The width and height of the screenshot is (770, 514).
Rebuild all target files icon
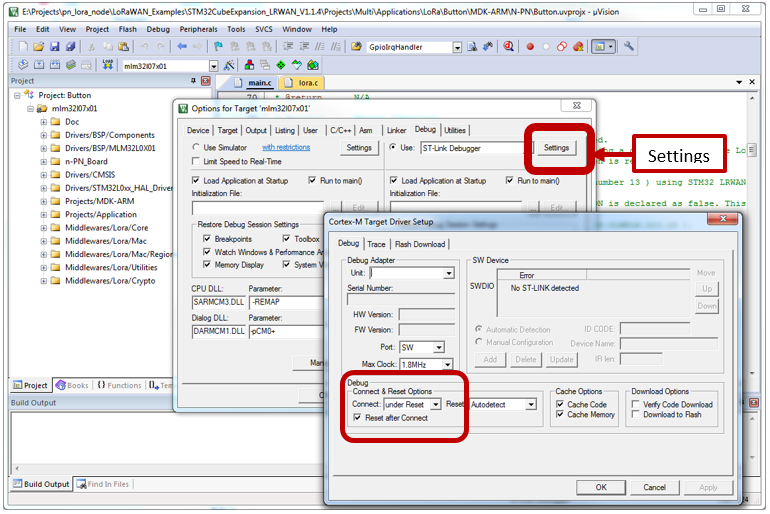pos(55,65)
